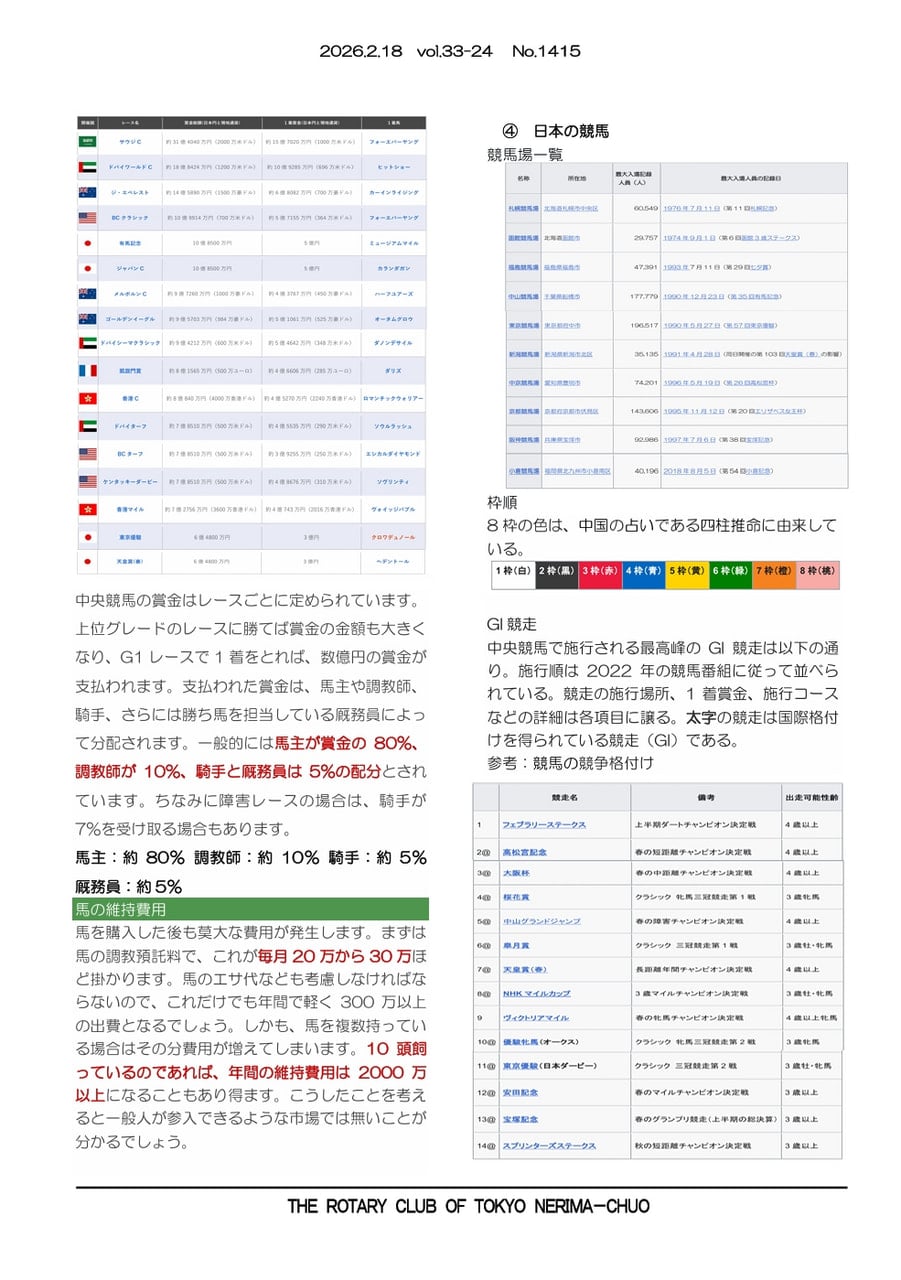Select the UAE flag next to ドバイワールドC
901x1280 pixels.
(x=88, y=167)
